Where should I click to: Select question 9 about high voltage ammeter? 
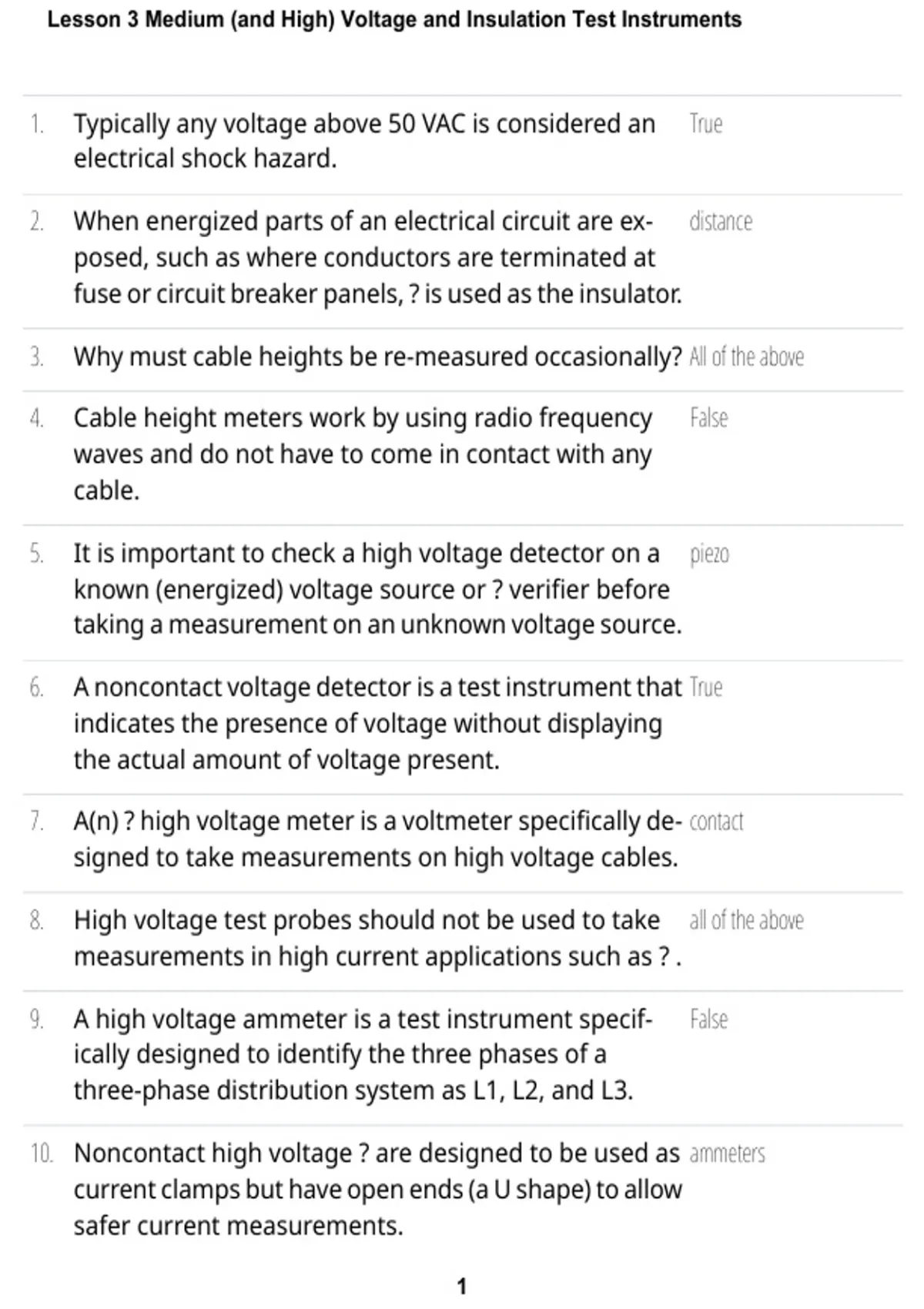click(x=363, y=1055)
